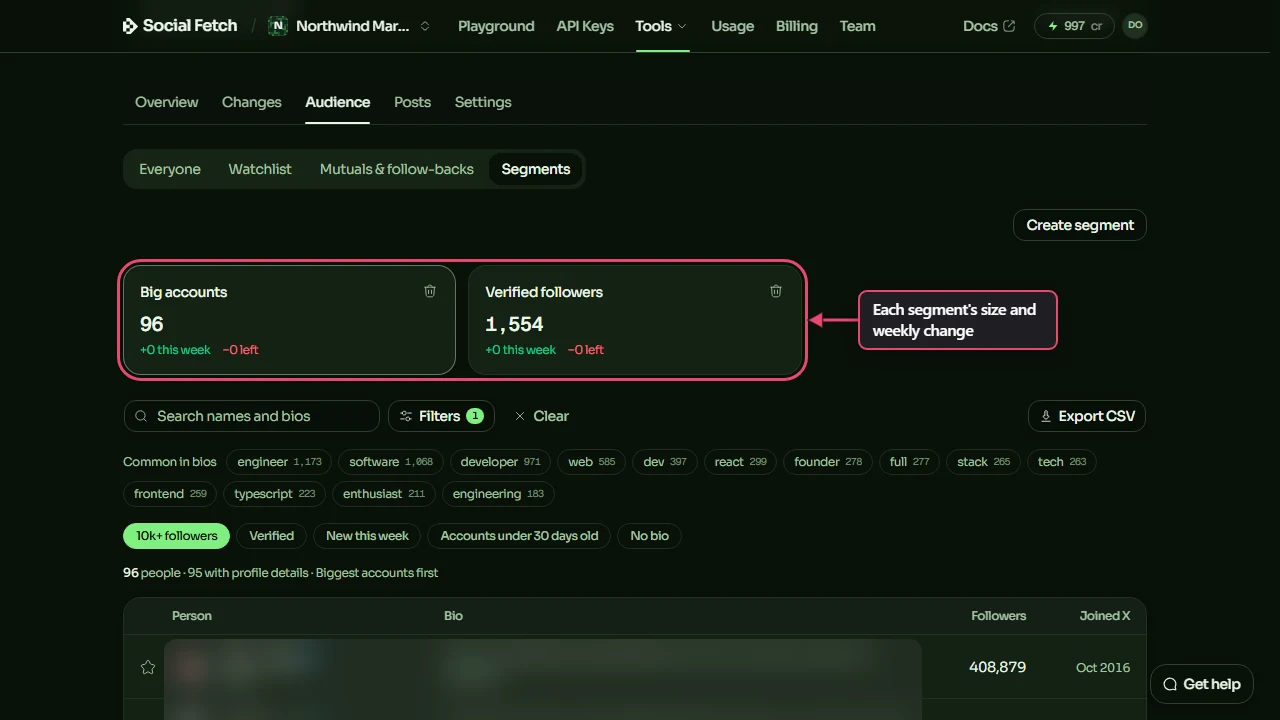Screen dimensions: 1280x720
Task: Delete the Verified followers segment
Action: click(x=775, y=291)
